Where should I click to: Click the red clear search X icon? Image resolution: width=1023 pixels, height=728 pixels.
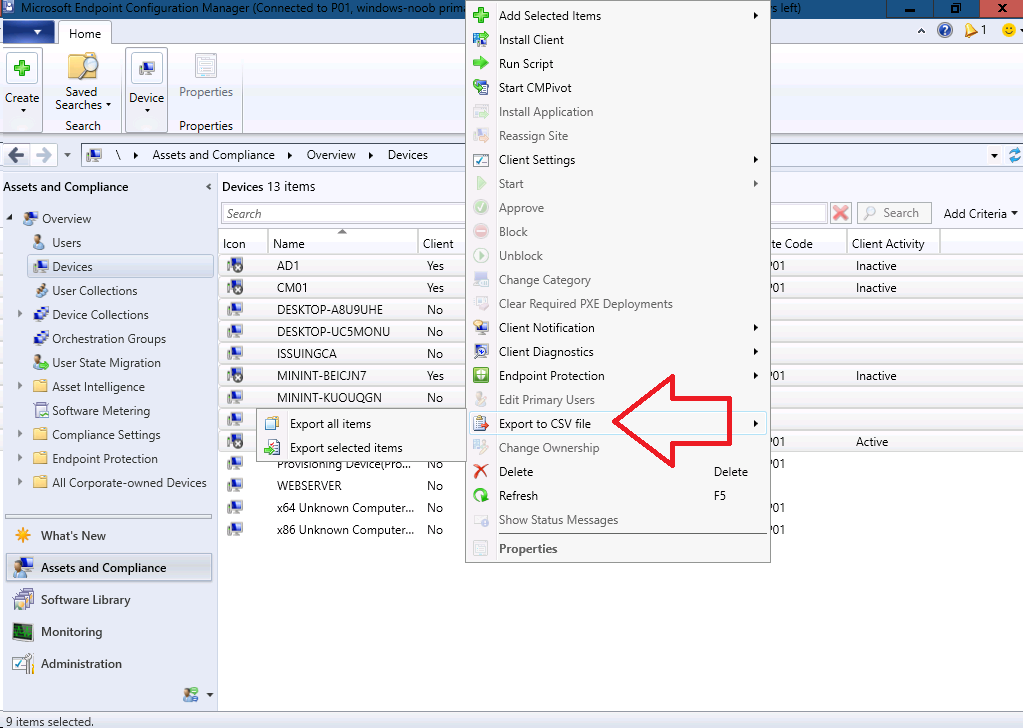tap(840, 213)
